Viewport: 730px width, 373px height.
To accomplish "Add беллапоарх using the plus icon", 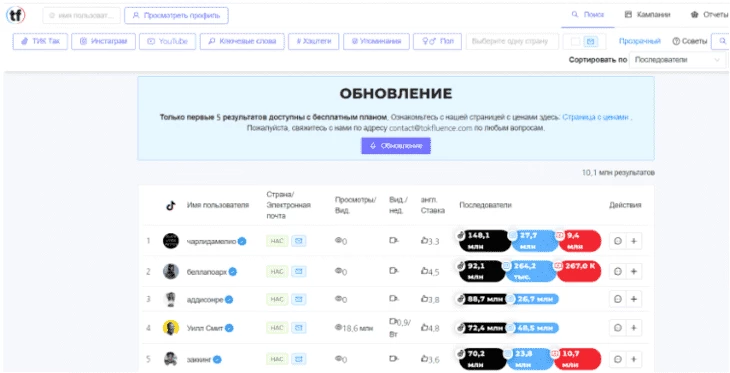I will click(634, 271).
